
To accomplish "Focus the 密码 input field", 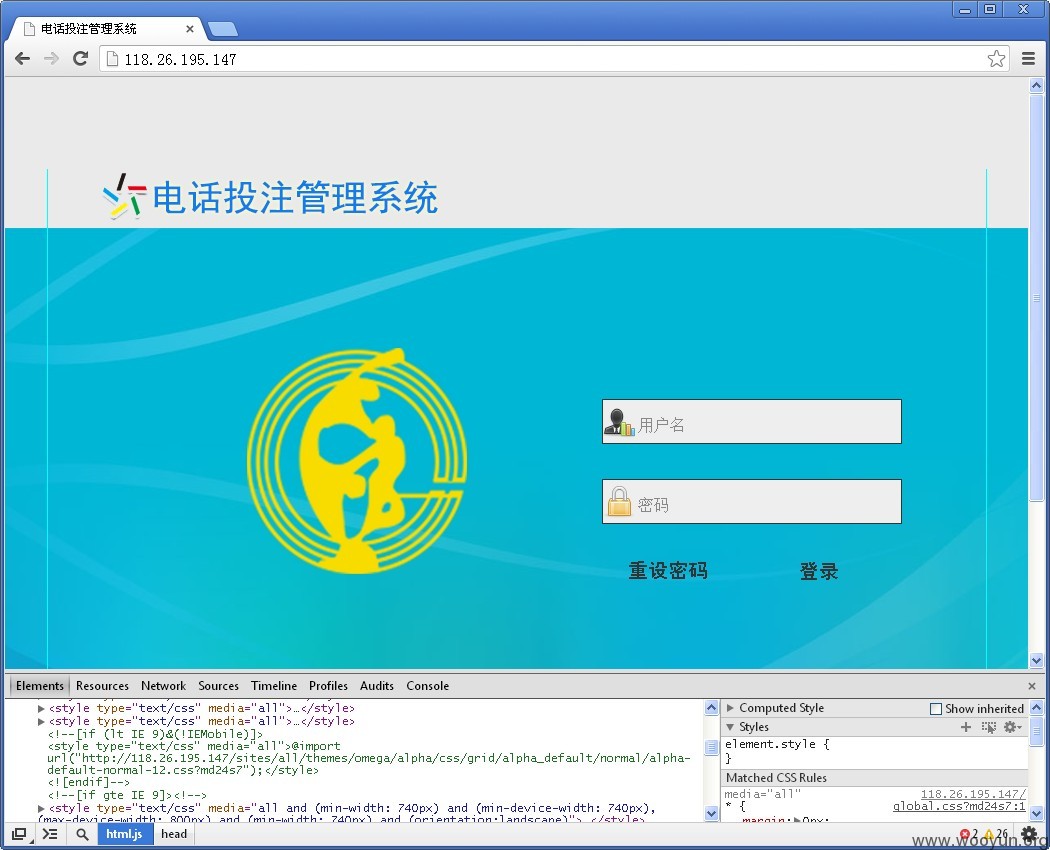I will (751, 501).
